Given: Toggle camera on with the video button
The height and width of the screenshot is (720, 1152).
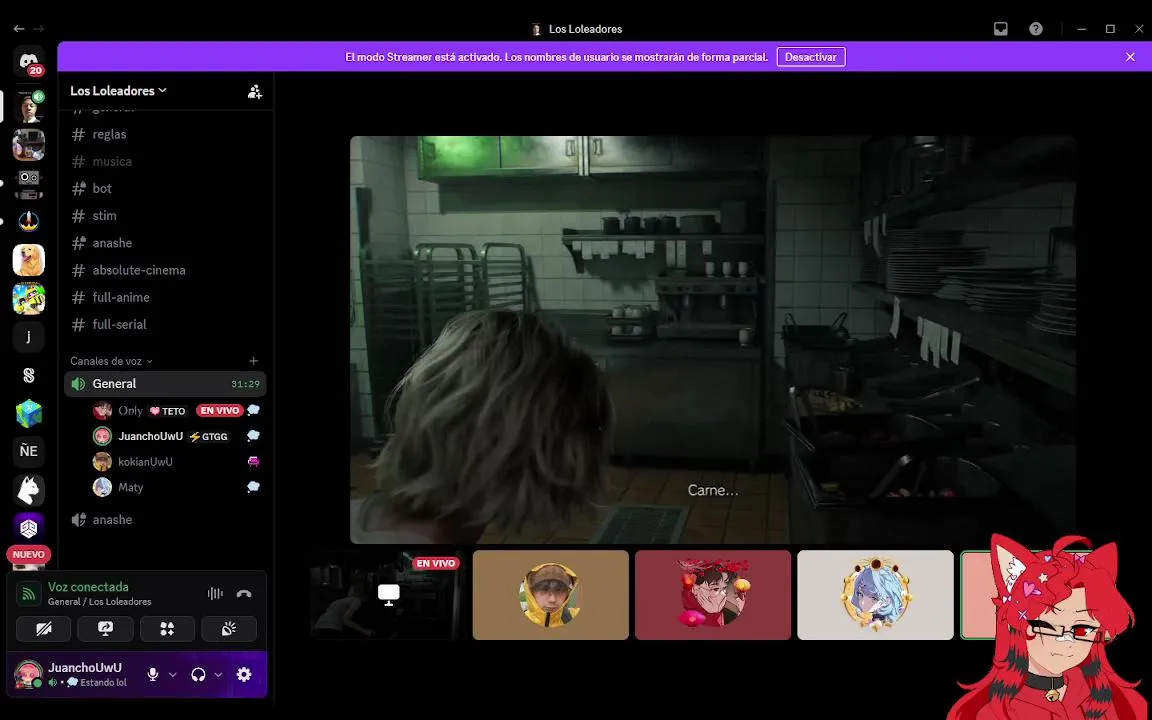Looking at the screenshot, I should [x=43, y=629].
